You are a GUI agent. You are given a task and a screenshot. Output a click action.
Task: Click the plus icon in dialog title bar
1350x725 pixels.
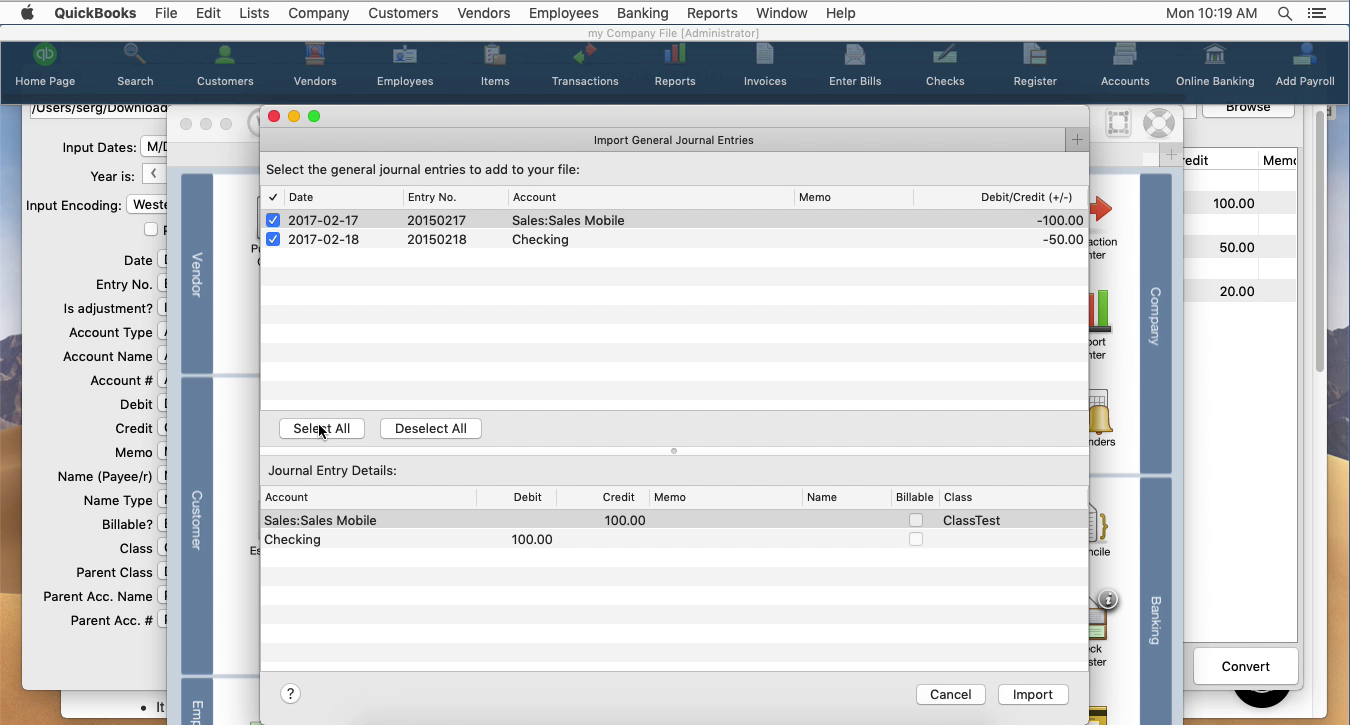coord(1077,140)
